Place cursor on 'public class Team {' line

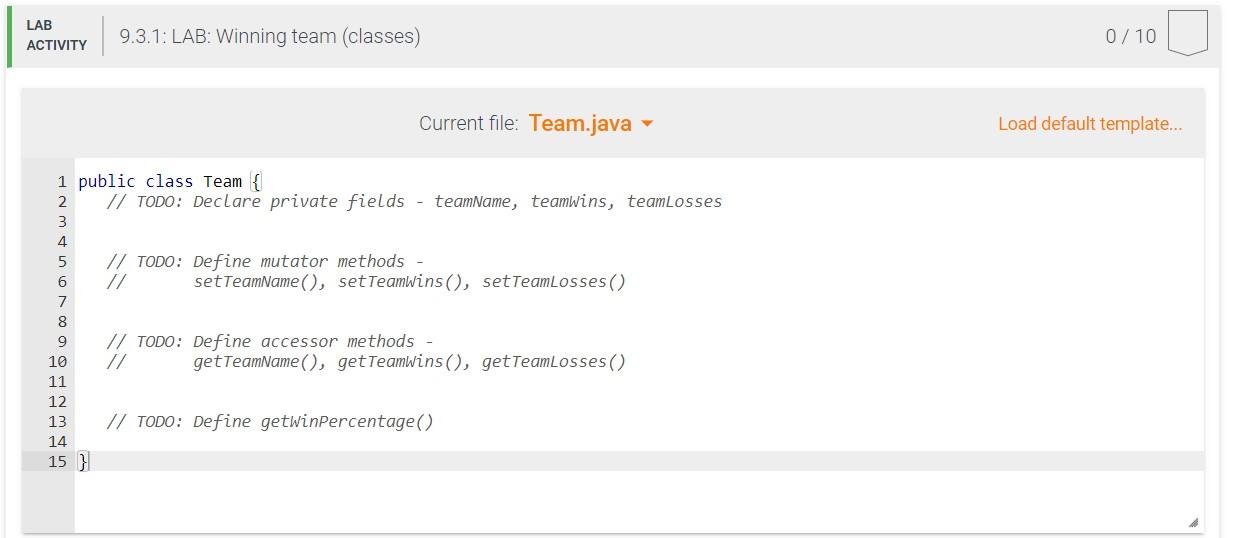point(639,181)
